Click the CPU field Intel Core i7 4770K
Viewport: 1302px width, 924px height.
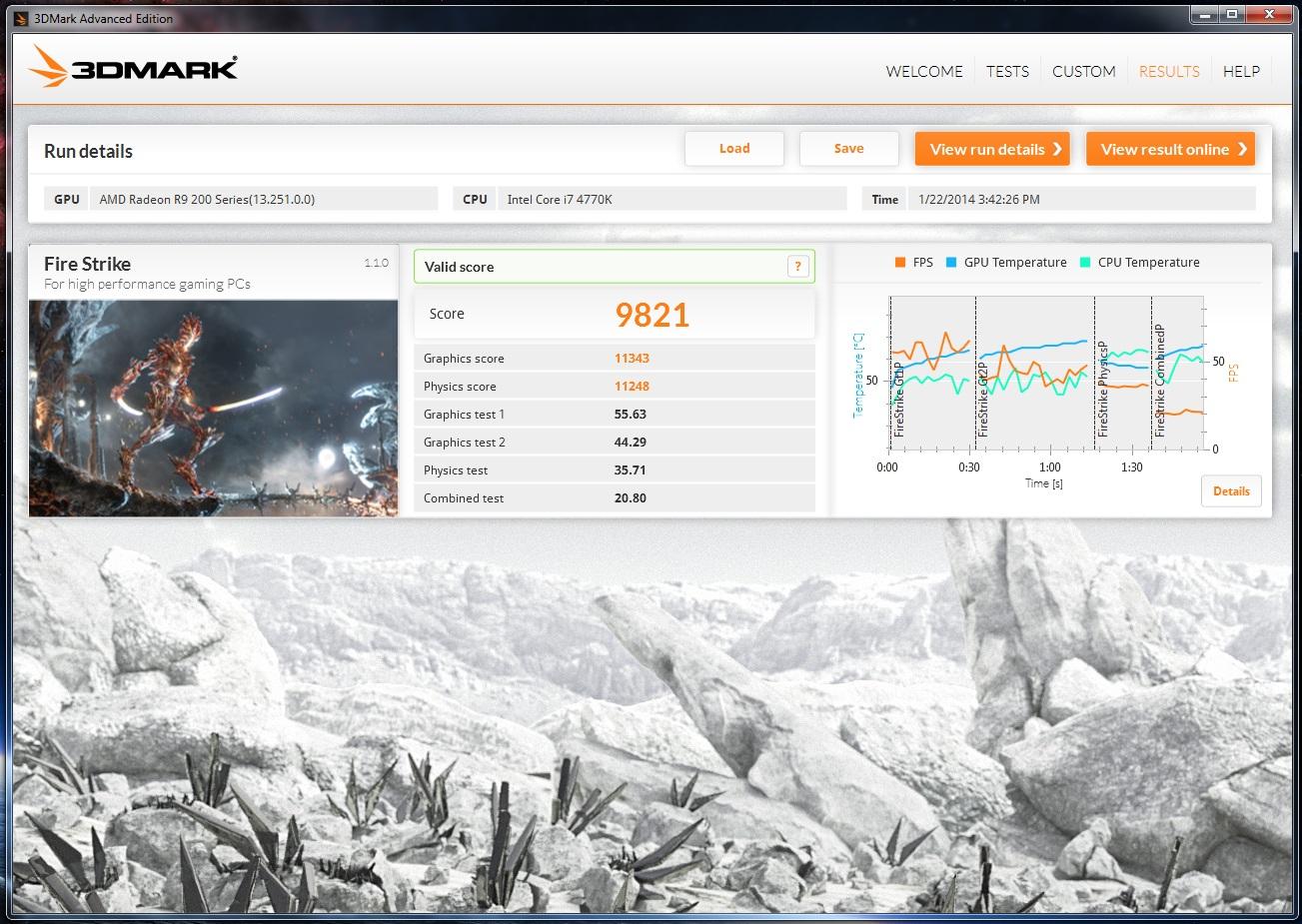pos(671,199)
